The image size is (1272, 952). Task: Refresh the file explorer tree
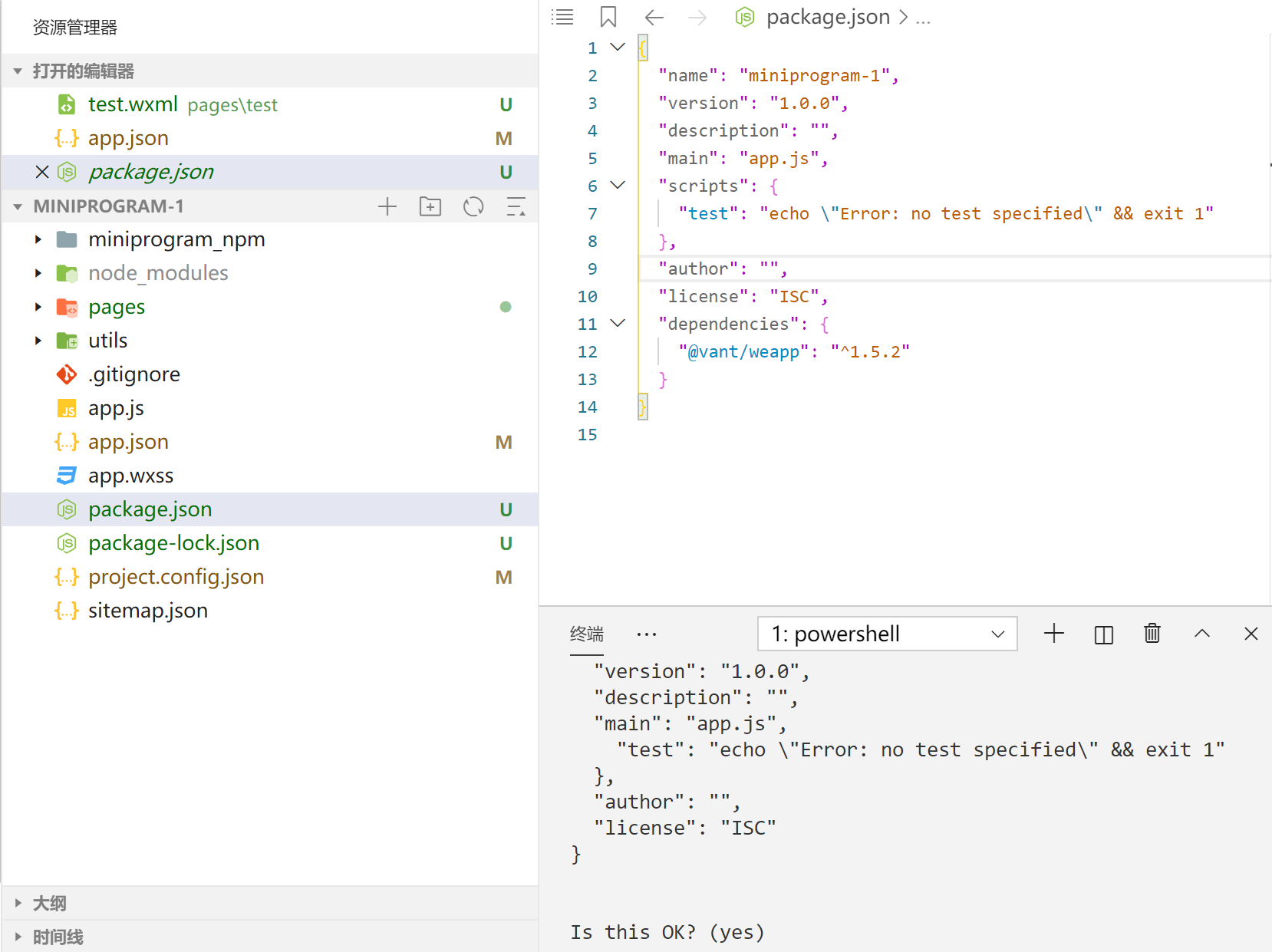point(473,206)
